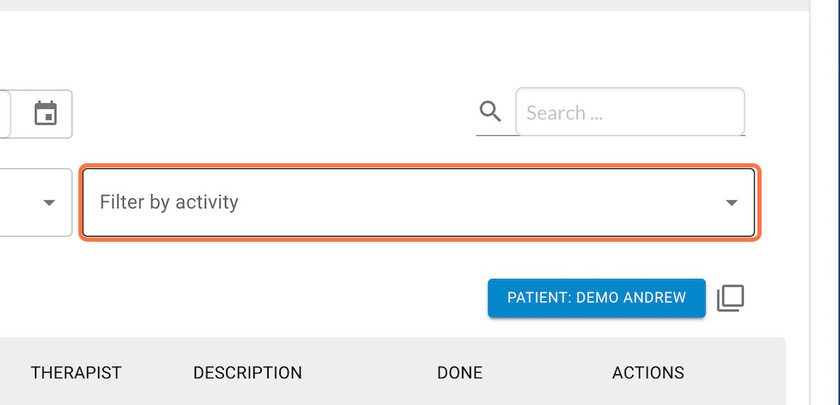Click the date field left of calendar icon
Screen dimensions: 840x405
5,114
